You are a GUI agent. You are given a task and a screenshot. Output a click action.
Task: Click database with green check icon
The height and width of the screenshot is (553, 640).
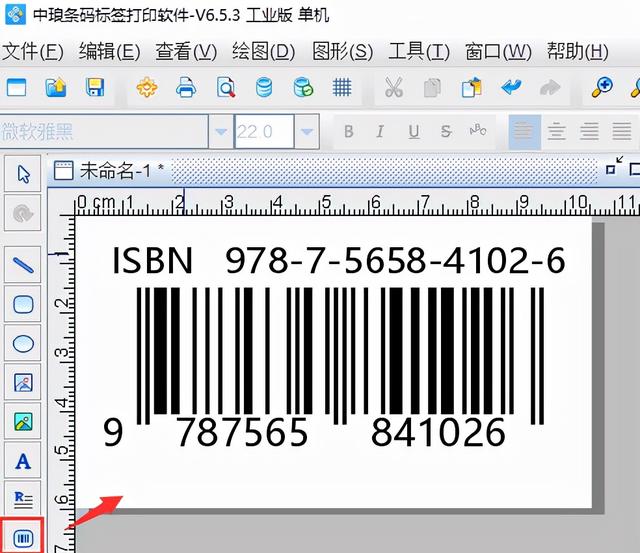303,87
